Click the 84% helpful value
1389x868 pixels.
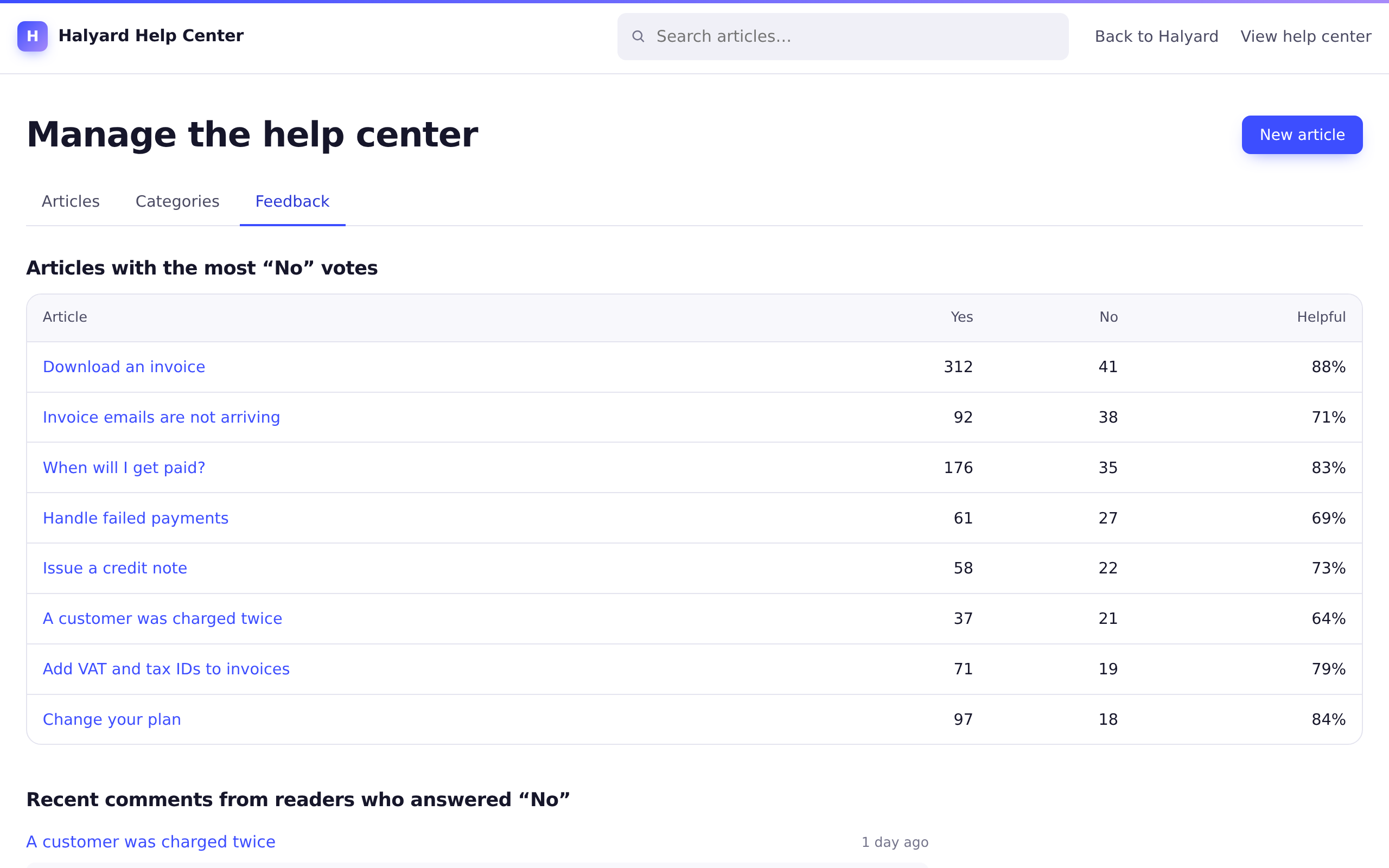pos(1328,720)
